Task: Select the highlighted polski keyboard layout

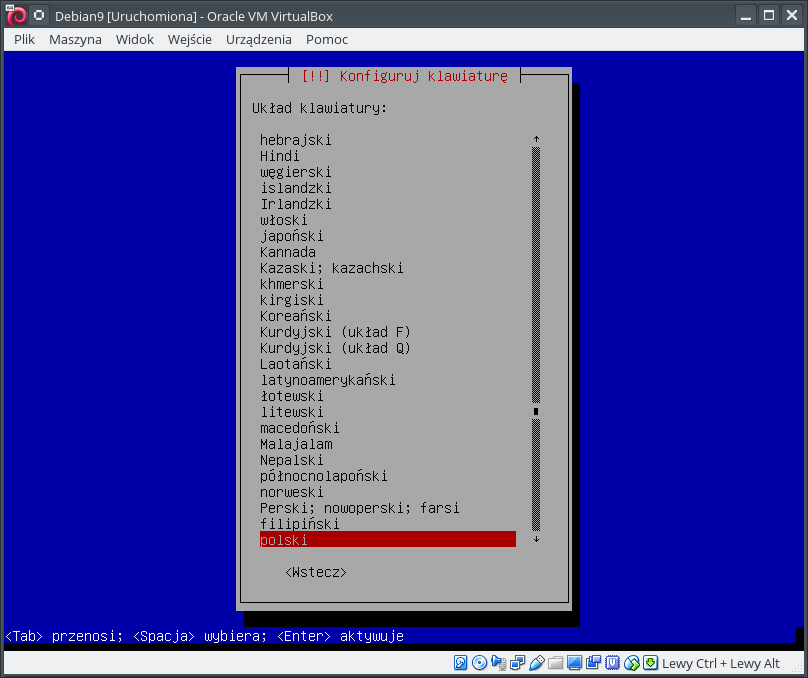Action: click(x=387, y=540)
